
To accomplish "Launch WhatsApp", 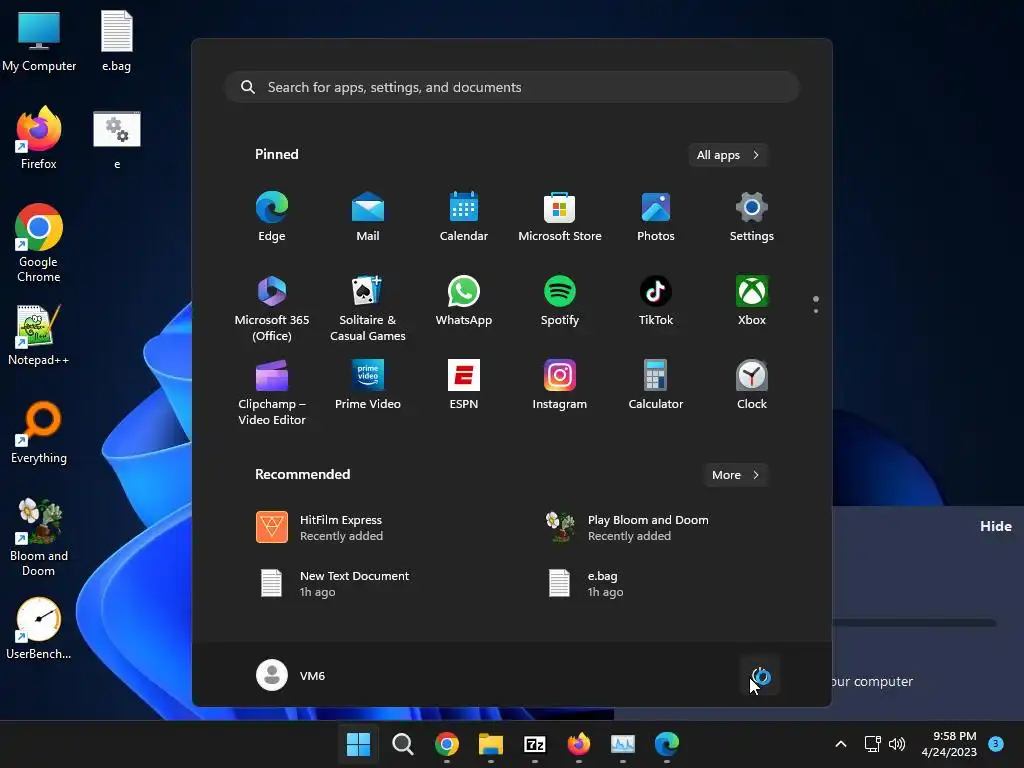I will (x=464, y=301).
